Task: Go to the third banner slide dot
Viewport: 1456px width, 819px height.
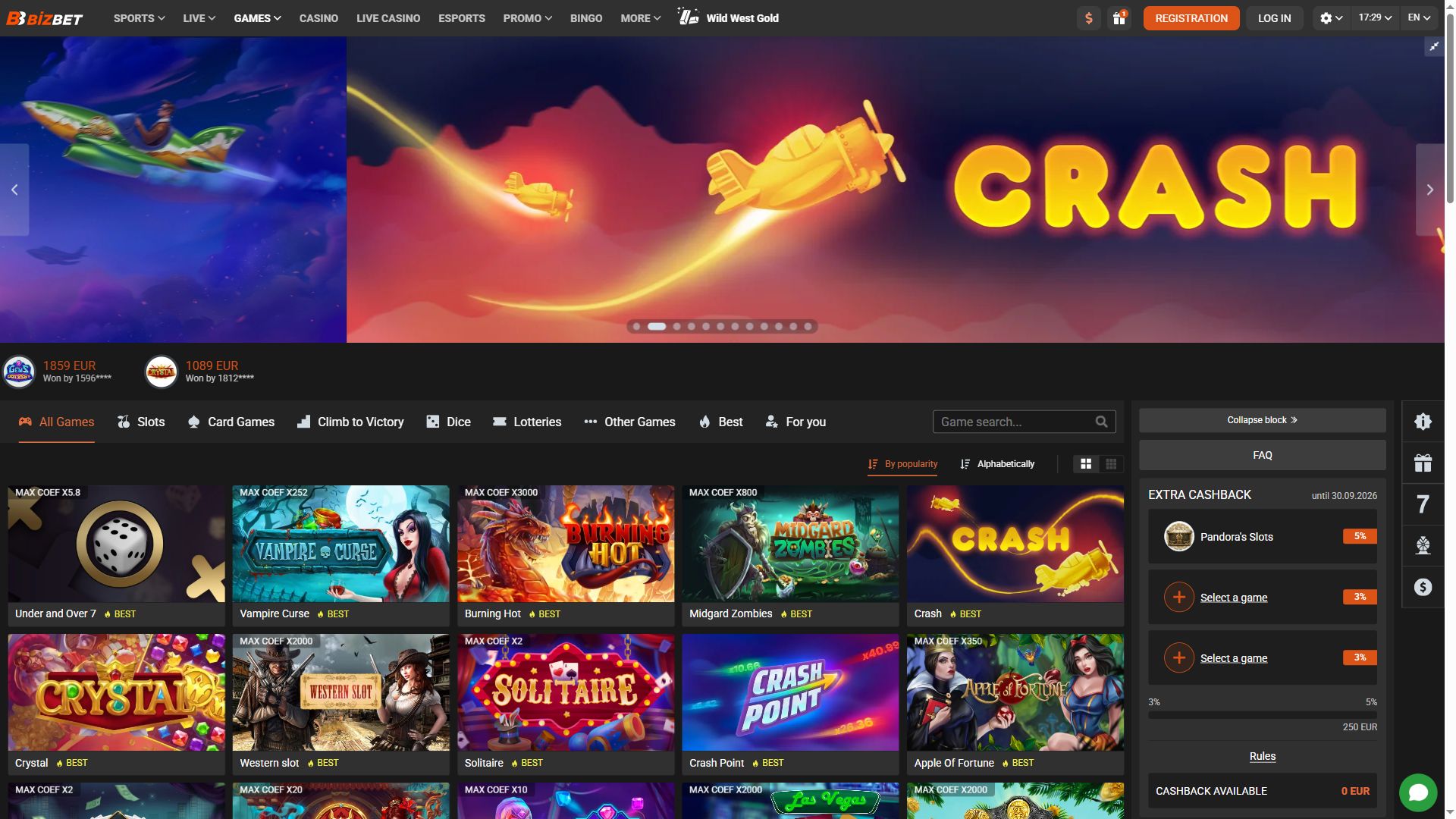Action: [x=676, y=327]
